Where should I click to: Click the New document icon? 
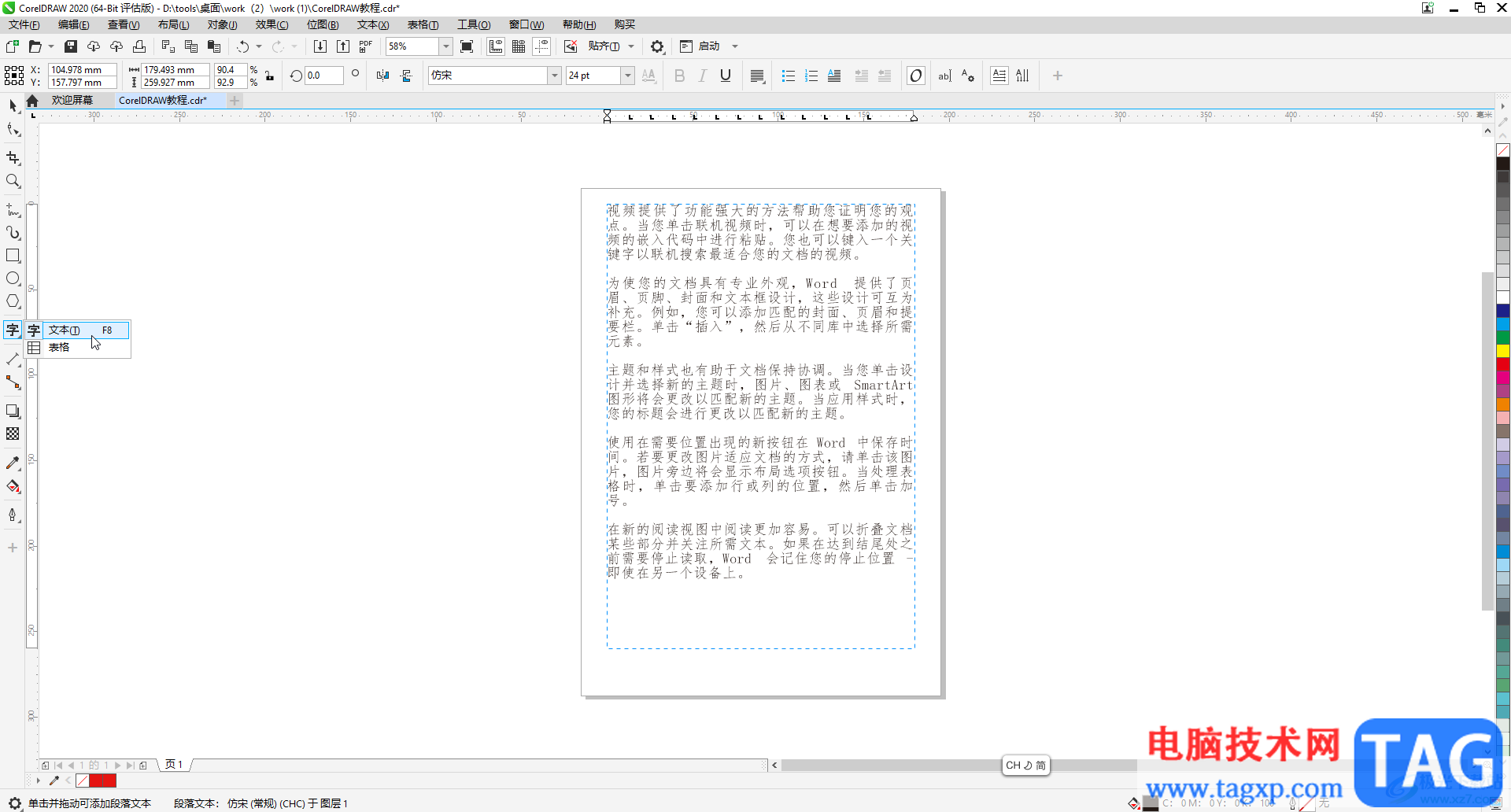pyautogui.click(x=12, y=46)
